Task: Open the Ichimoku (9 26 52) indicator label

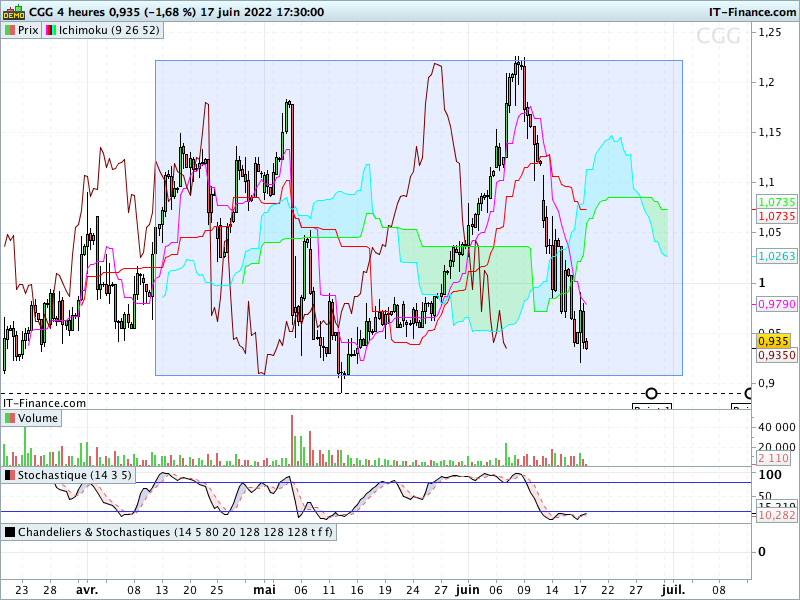Action: [x=109, y=30]
